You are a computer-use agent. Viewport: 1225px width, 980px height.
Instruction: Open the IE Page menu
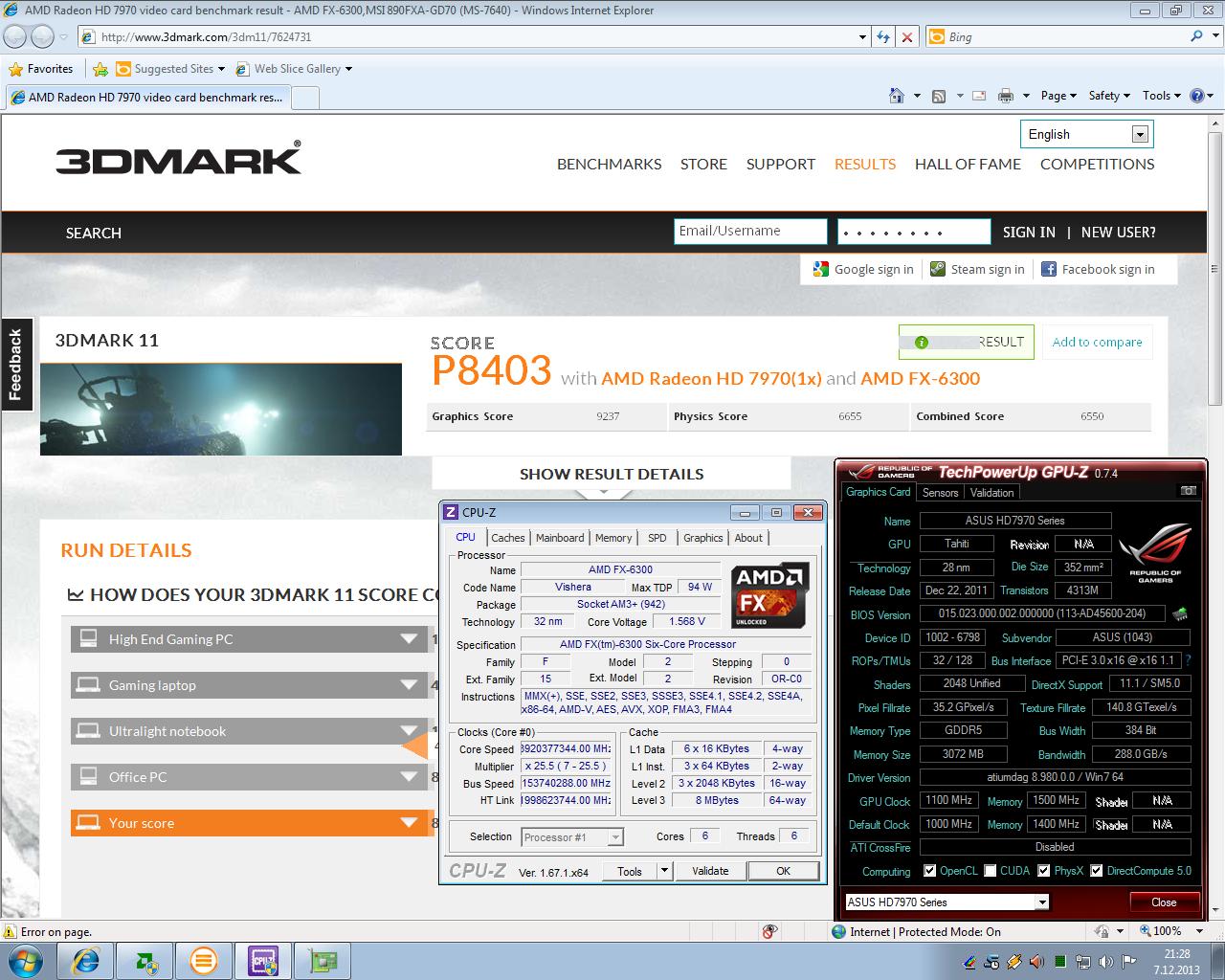tap(1059, 96)
